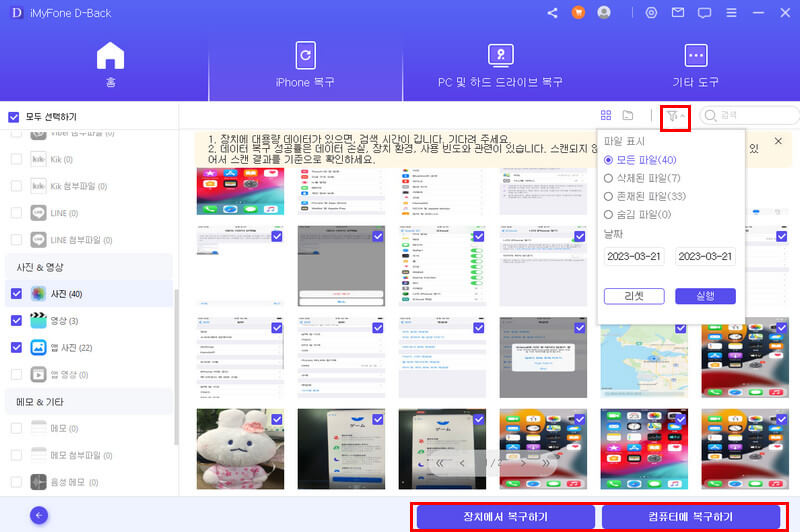Collapse the 메모 & 기타 section header

pyautogui.click(x=89, y=401)
